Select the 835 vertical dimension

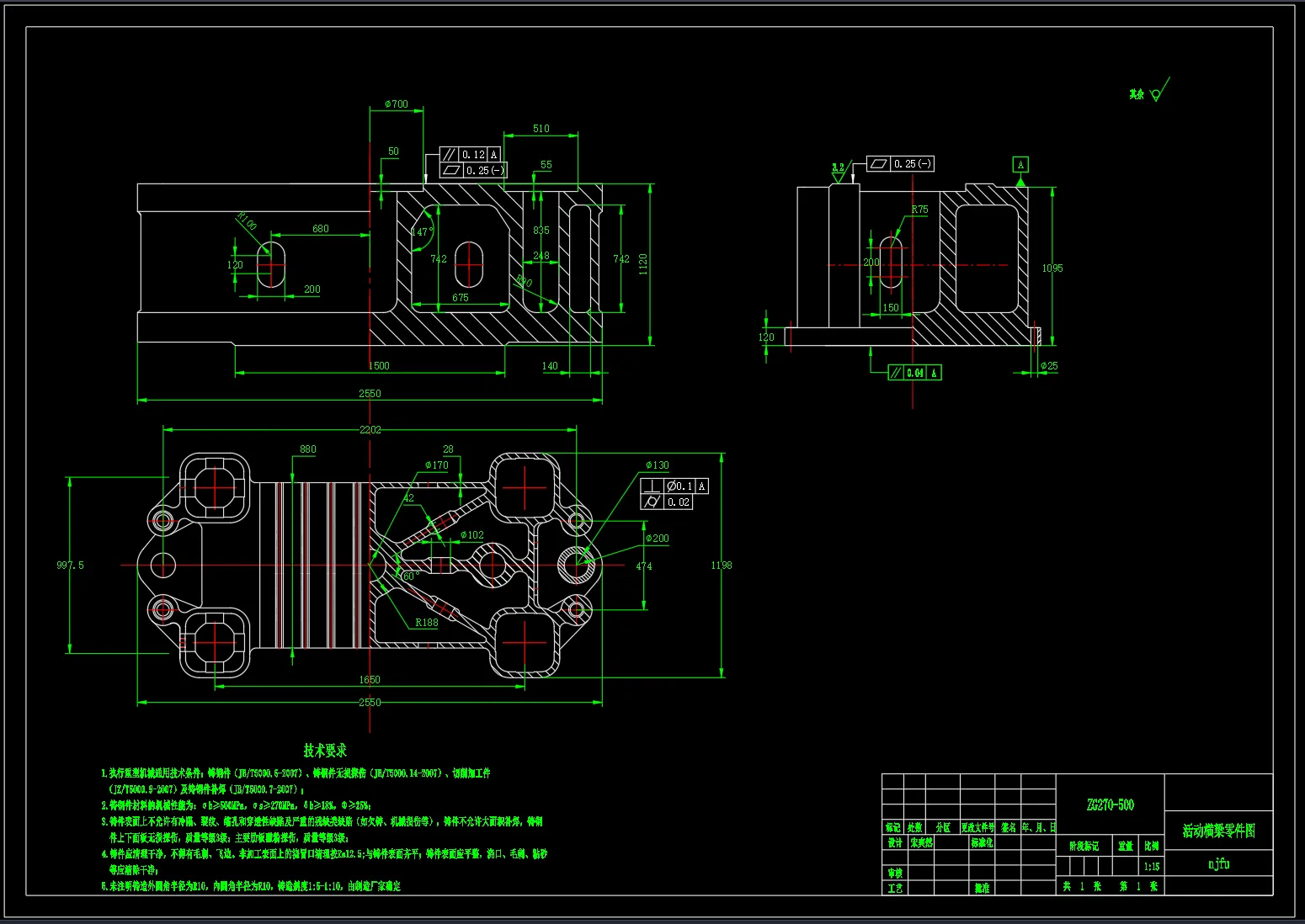[541, 230]
